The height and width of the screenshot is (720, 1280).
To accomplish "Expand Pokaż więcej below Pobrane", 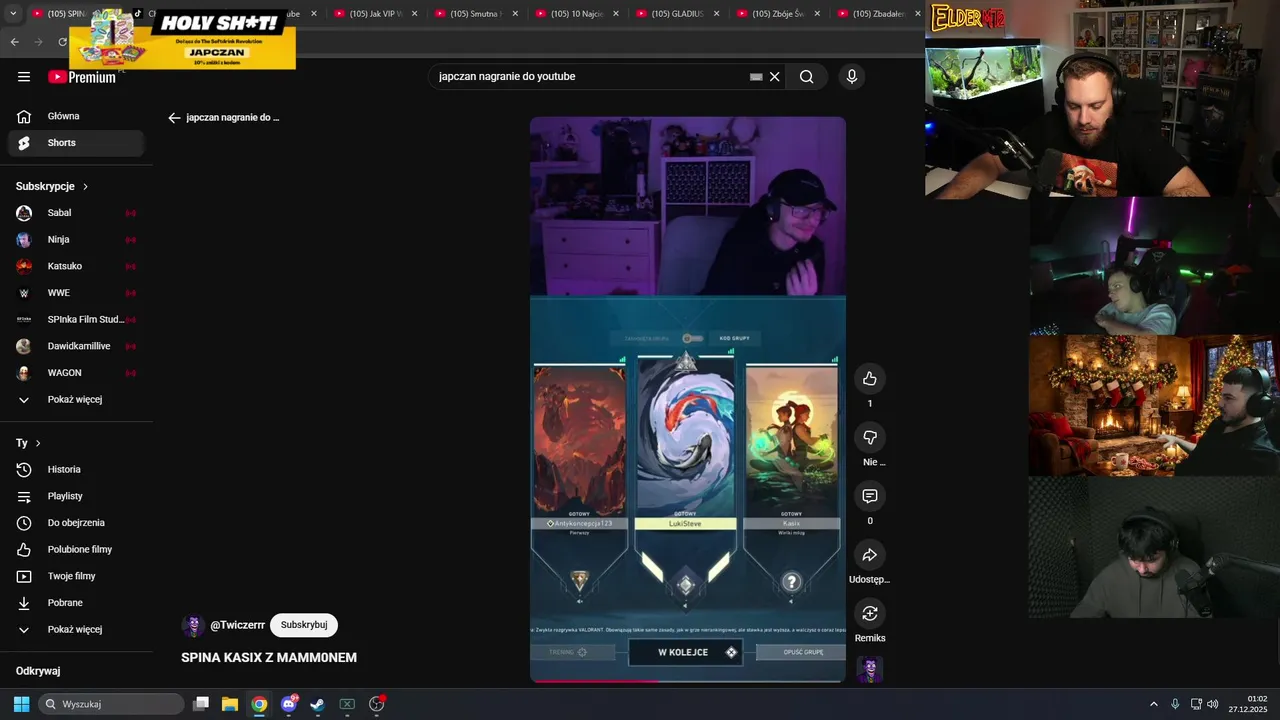I will 76,630.
